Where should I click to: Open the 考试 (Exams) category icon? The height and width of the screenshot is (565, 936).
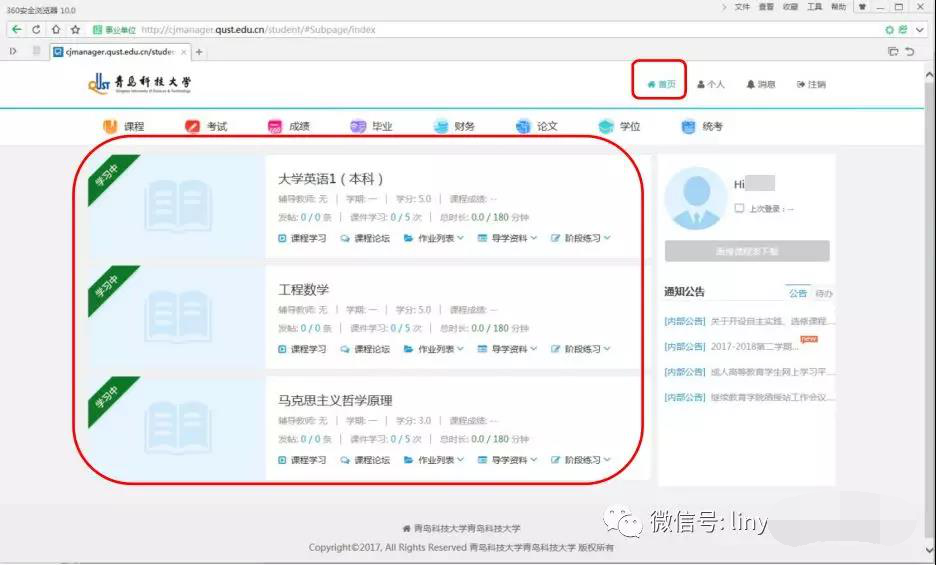click(193, 126)
